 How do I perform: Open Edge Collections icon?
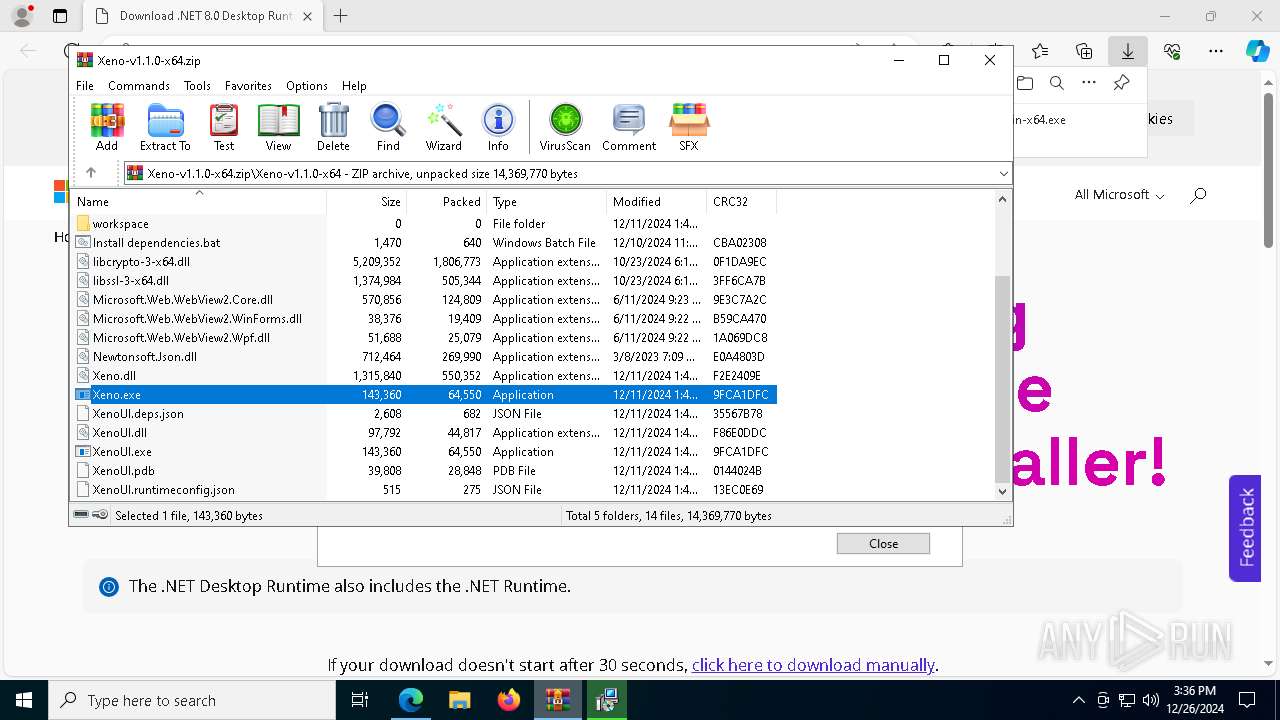tap(1084, 51)
